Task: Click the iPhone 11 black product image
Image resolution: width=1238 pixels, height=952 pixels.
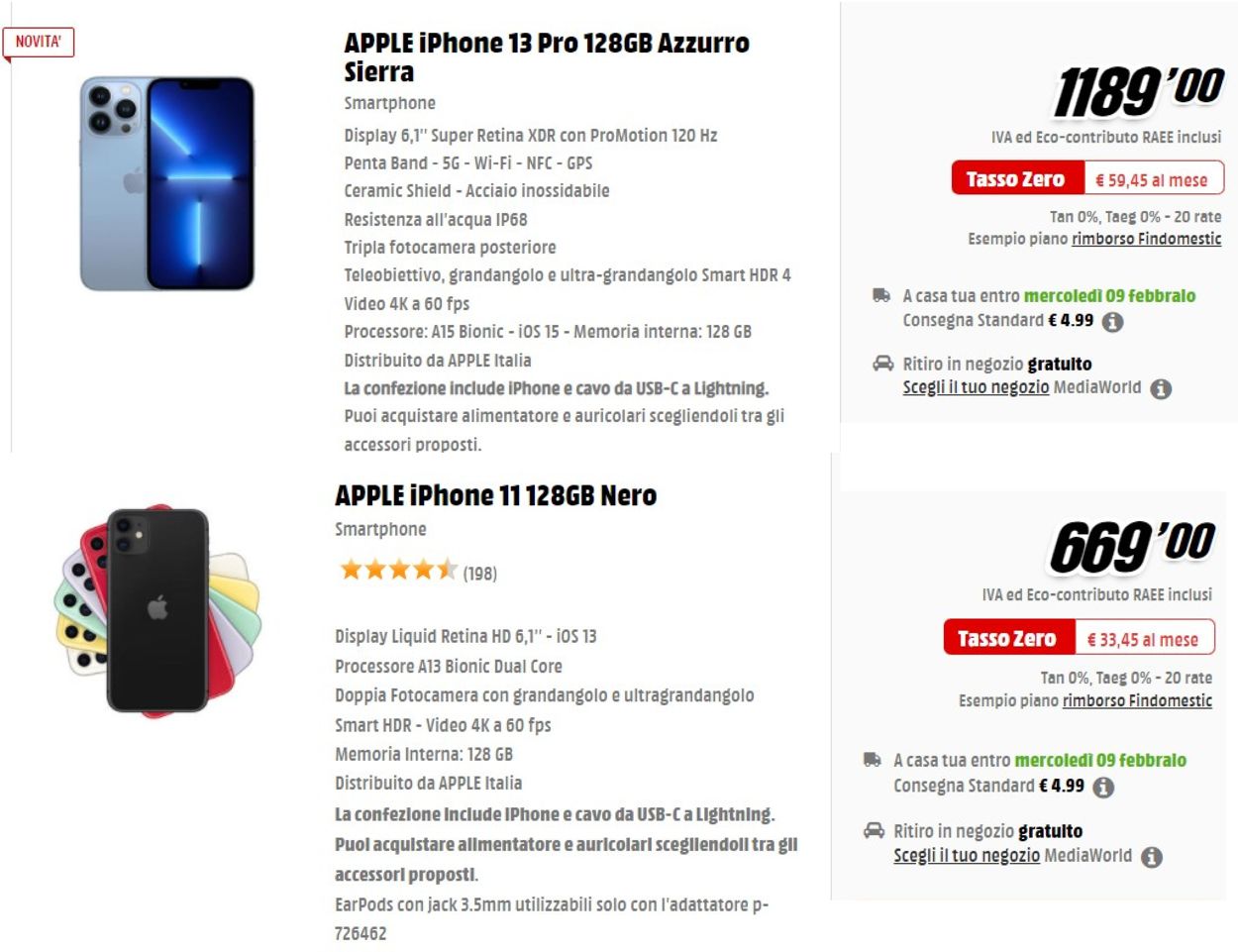Action: coord(157,609)
